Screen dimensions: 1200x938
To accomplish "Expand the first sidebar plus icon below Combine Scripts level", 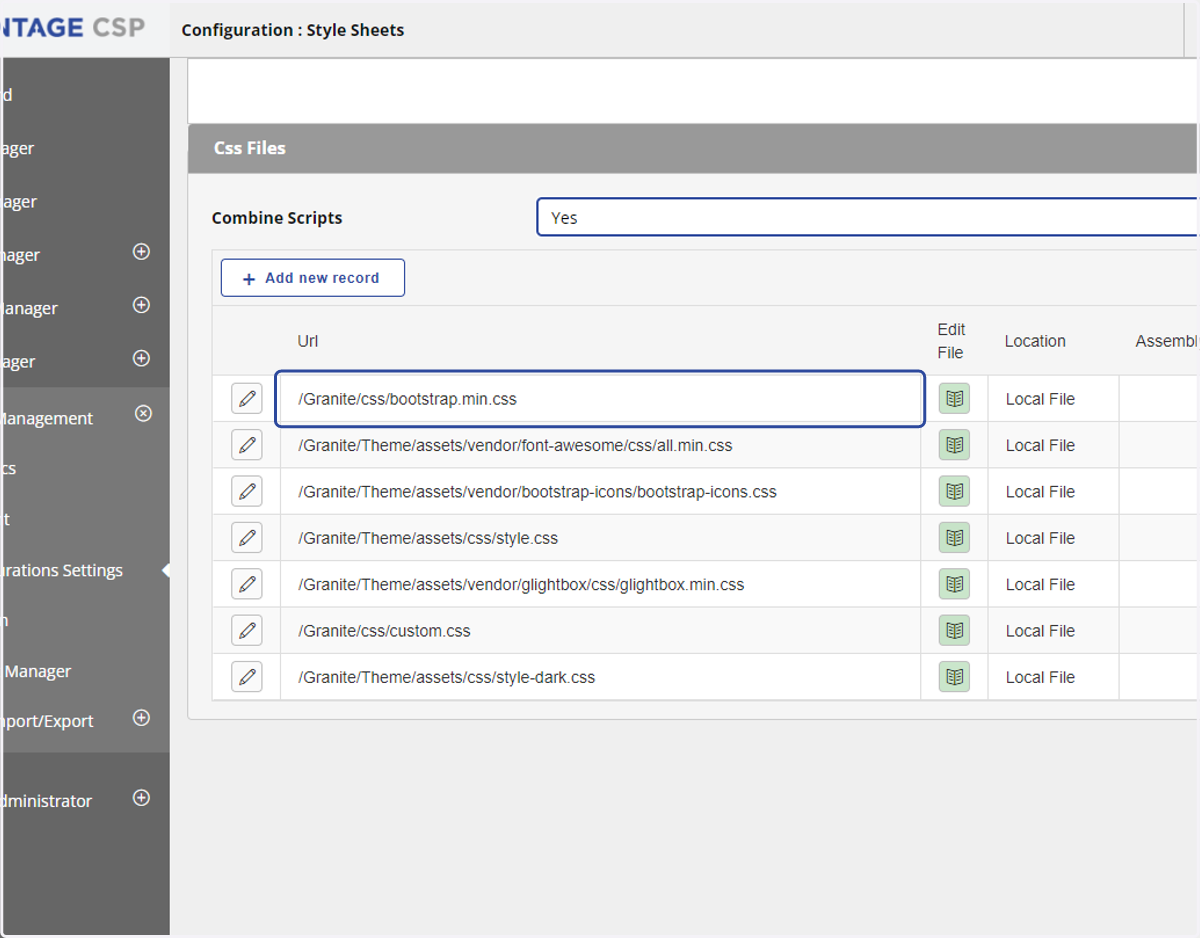I will (x=141, y=252).
